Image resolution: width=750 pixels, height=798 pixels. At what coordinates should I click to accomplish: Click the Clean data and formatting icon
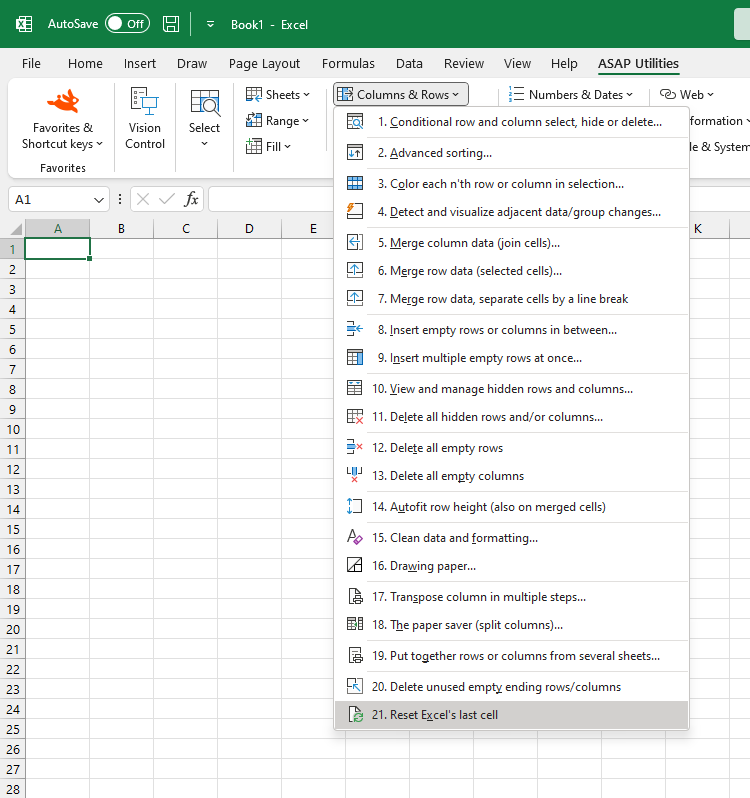coord(355,538)
